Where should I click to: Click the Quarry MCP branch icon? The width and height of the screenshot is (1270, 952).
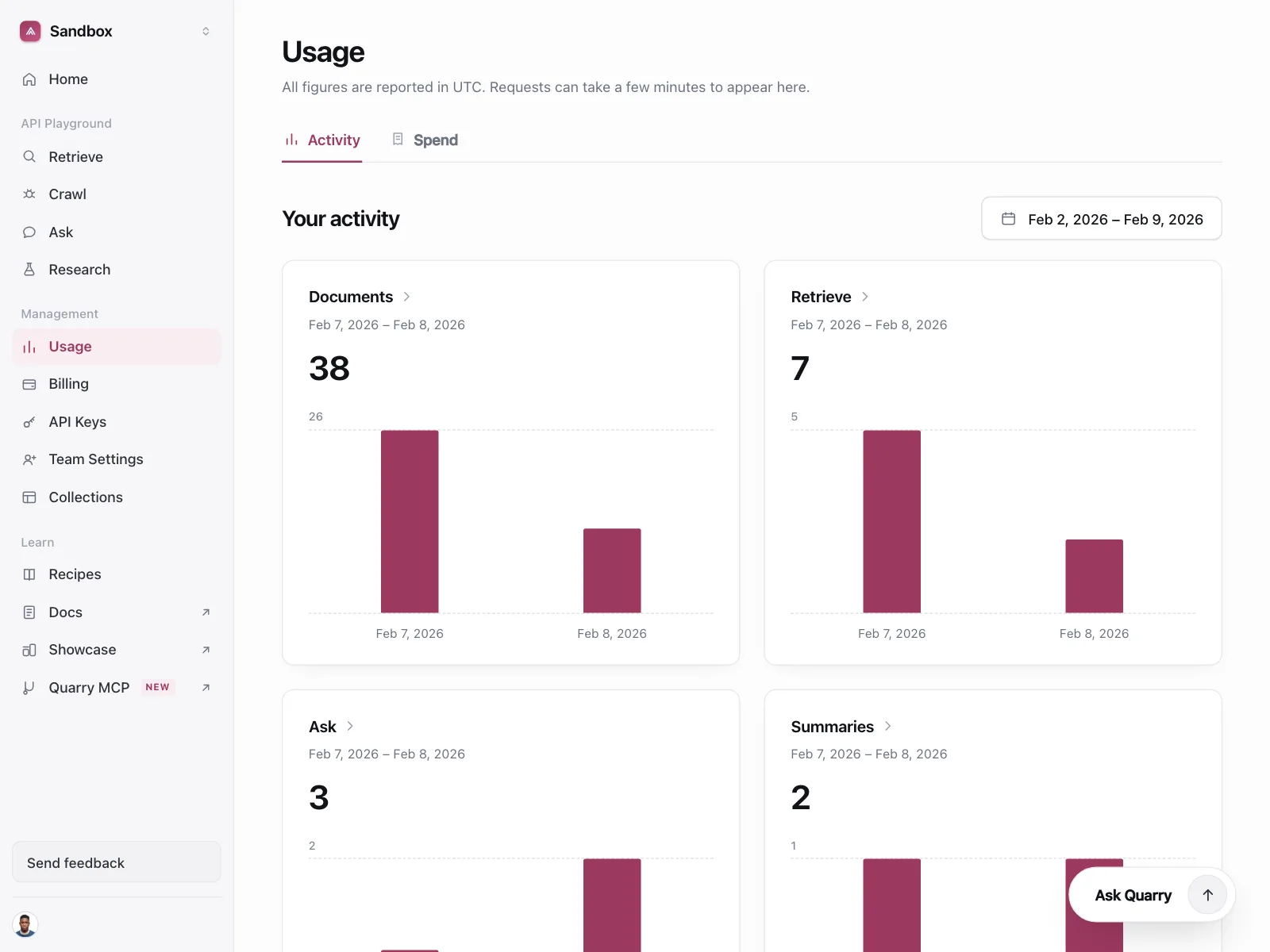pos(29,688)
